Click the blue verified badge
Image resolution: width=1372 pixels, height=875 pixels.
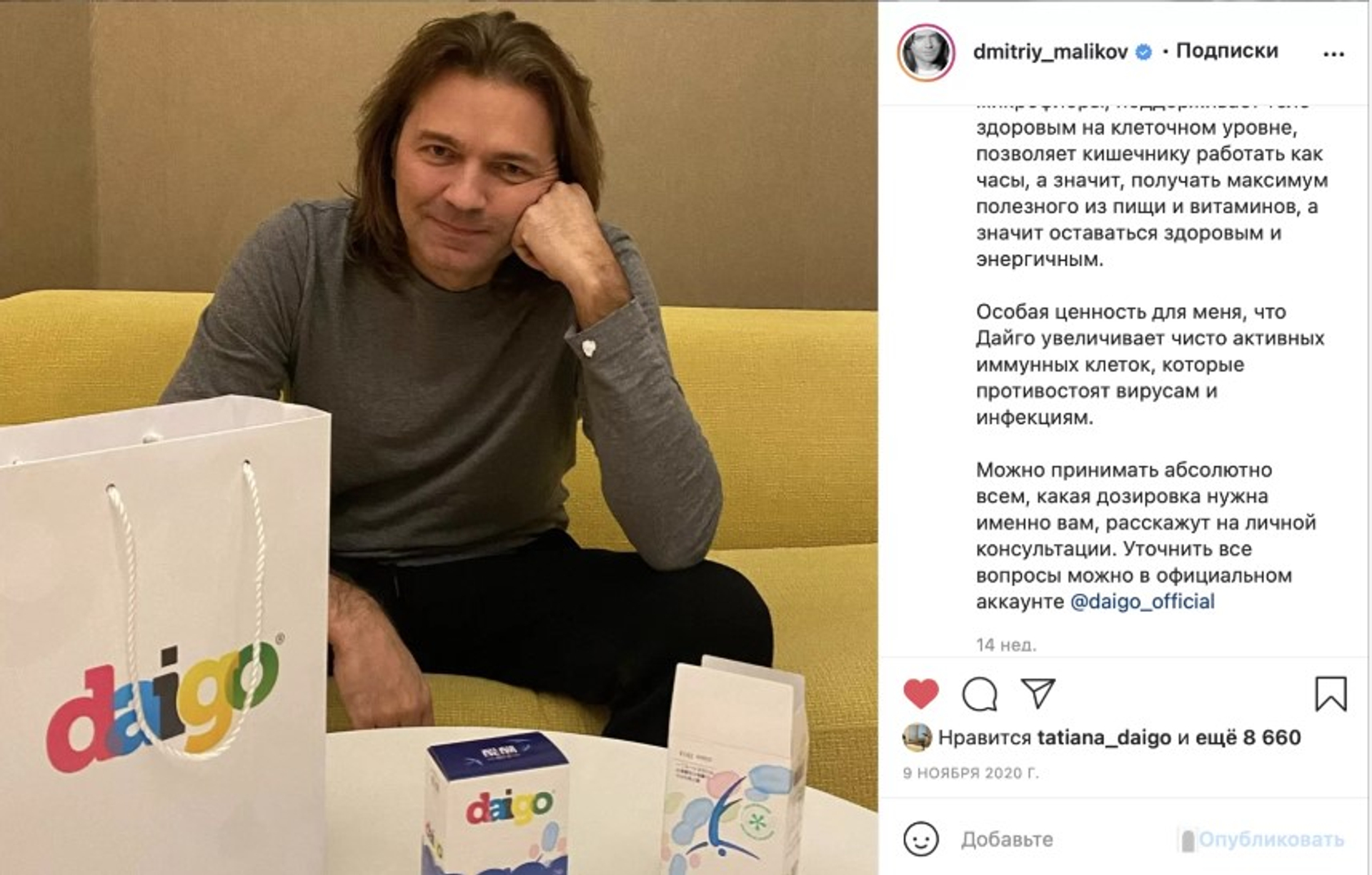pos(1143,52)
